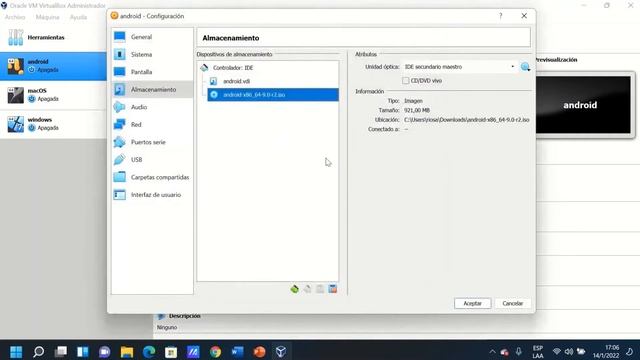Viewport: 640px width, 360px height.
Task: Open the clock and date showing 17:06
Action: 606,351
